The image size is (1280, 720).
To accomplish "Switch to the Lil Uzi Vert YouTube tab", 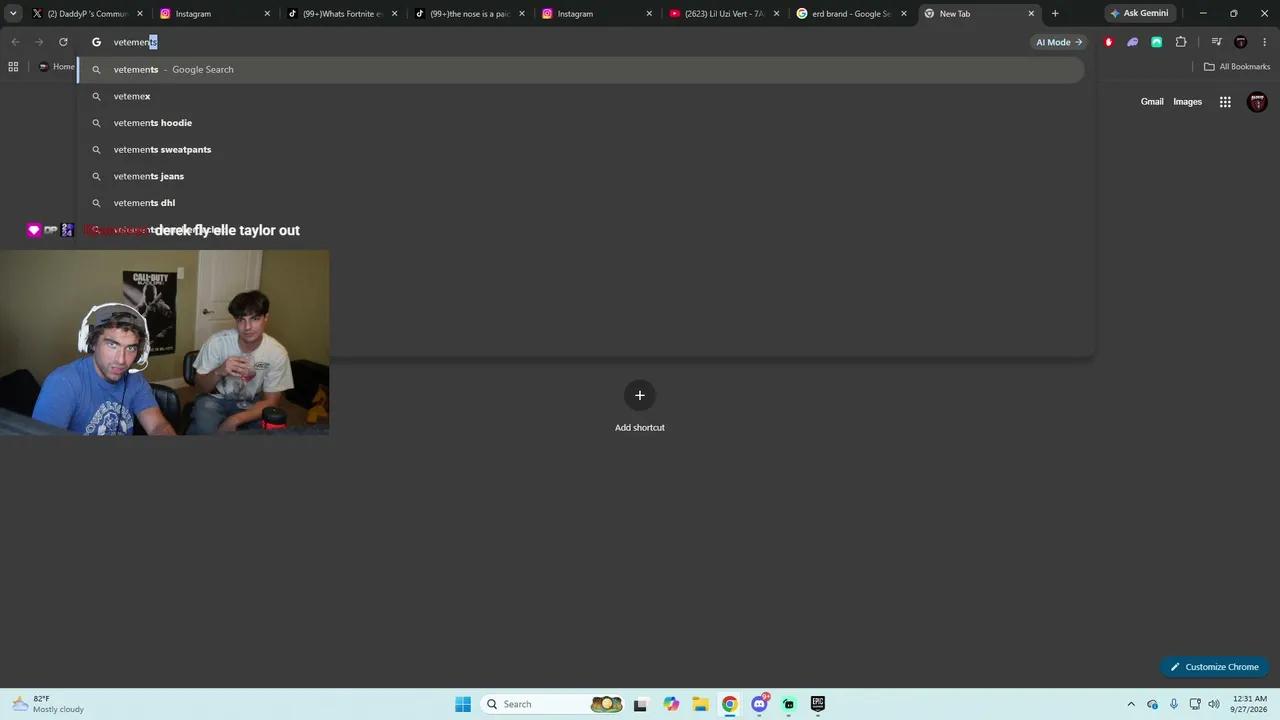I will [725, 14].
